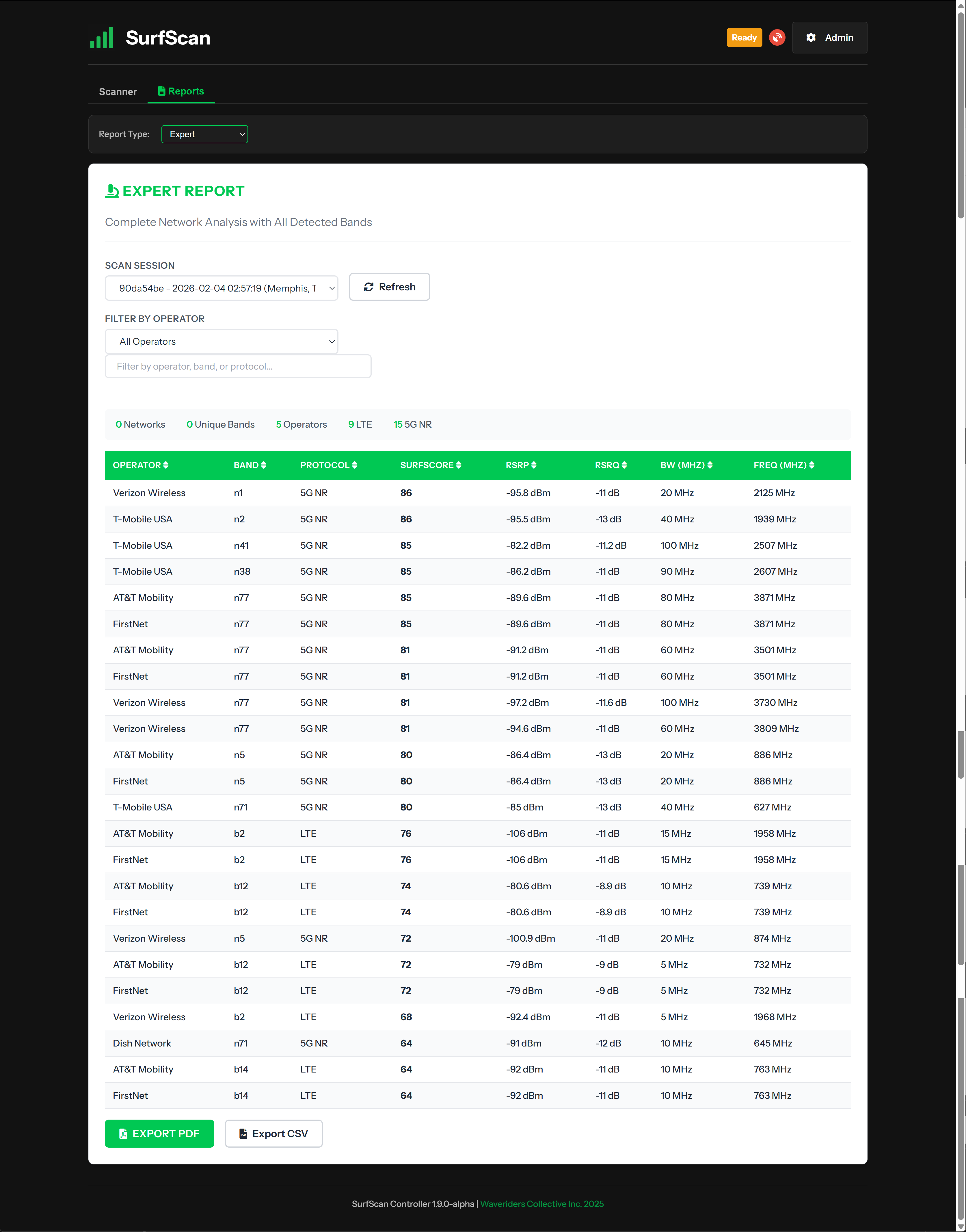
Task: Click the filter by operator text field
Action: point(238,366)
